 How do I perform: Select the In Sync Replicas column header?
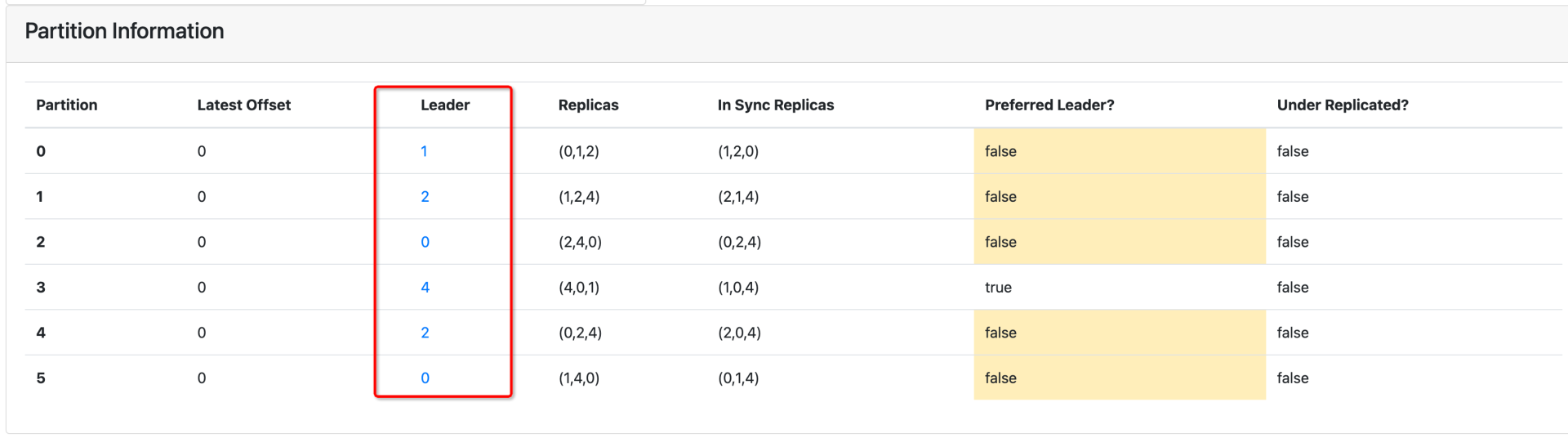775,105
